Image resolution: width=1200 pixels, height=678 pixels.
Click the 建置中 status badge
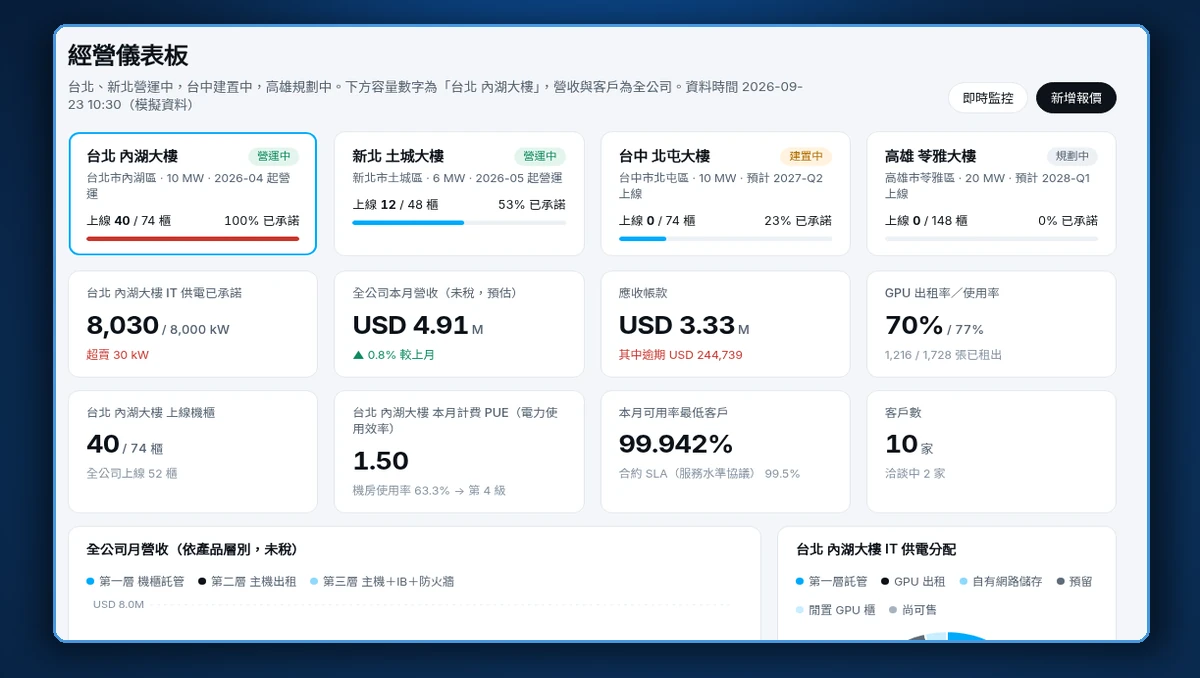pos(806,156)
